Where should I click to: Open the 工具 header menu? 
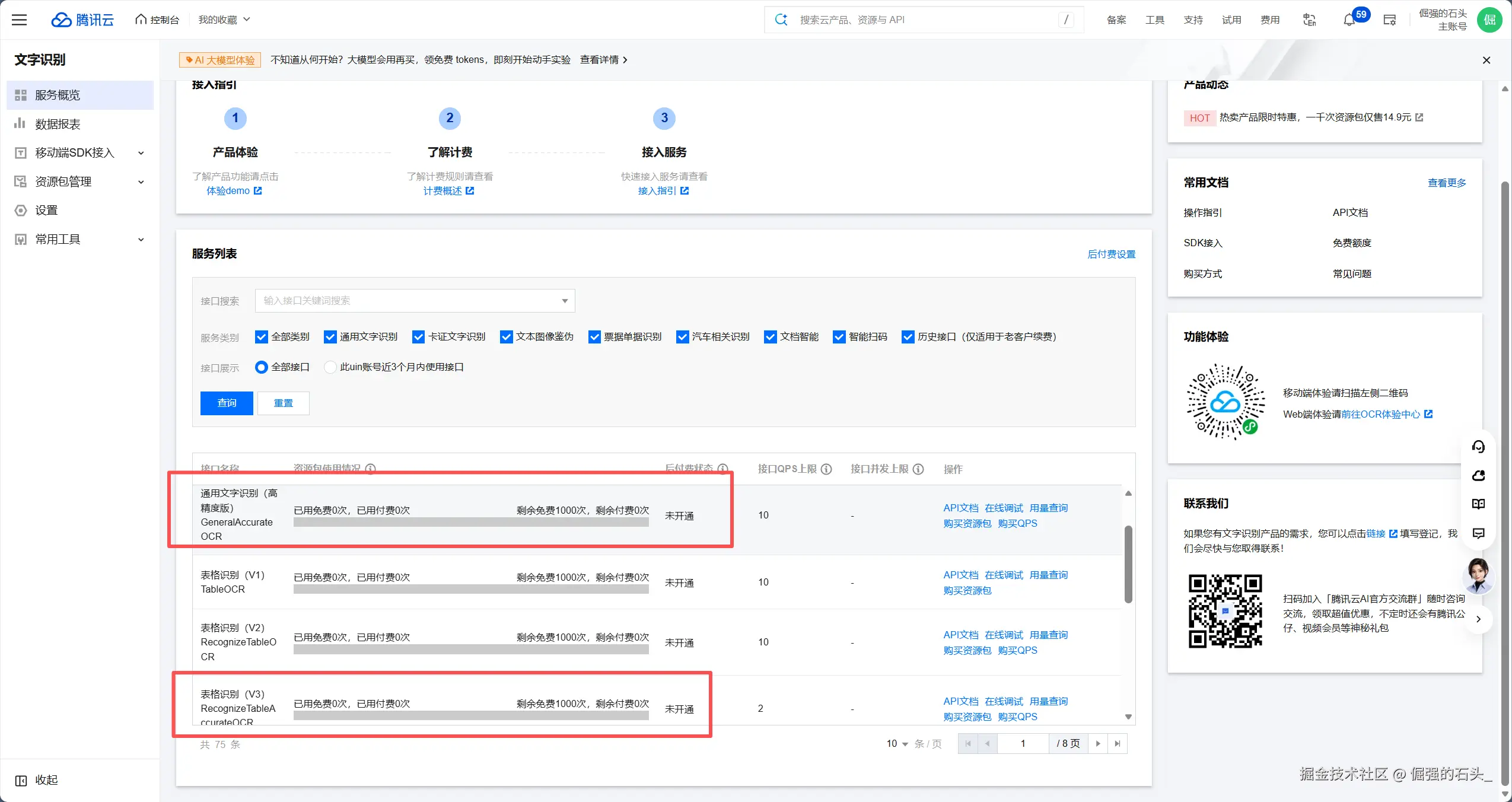point(1154,20)
